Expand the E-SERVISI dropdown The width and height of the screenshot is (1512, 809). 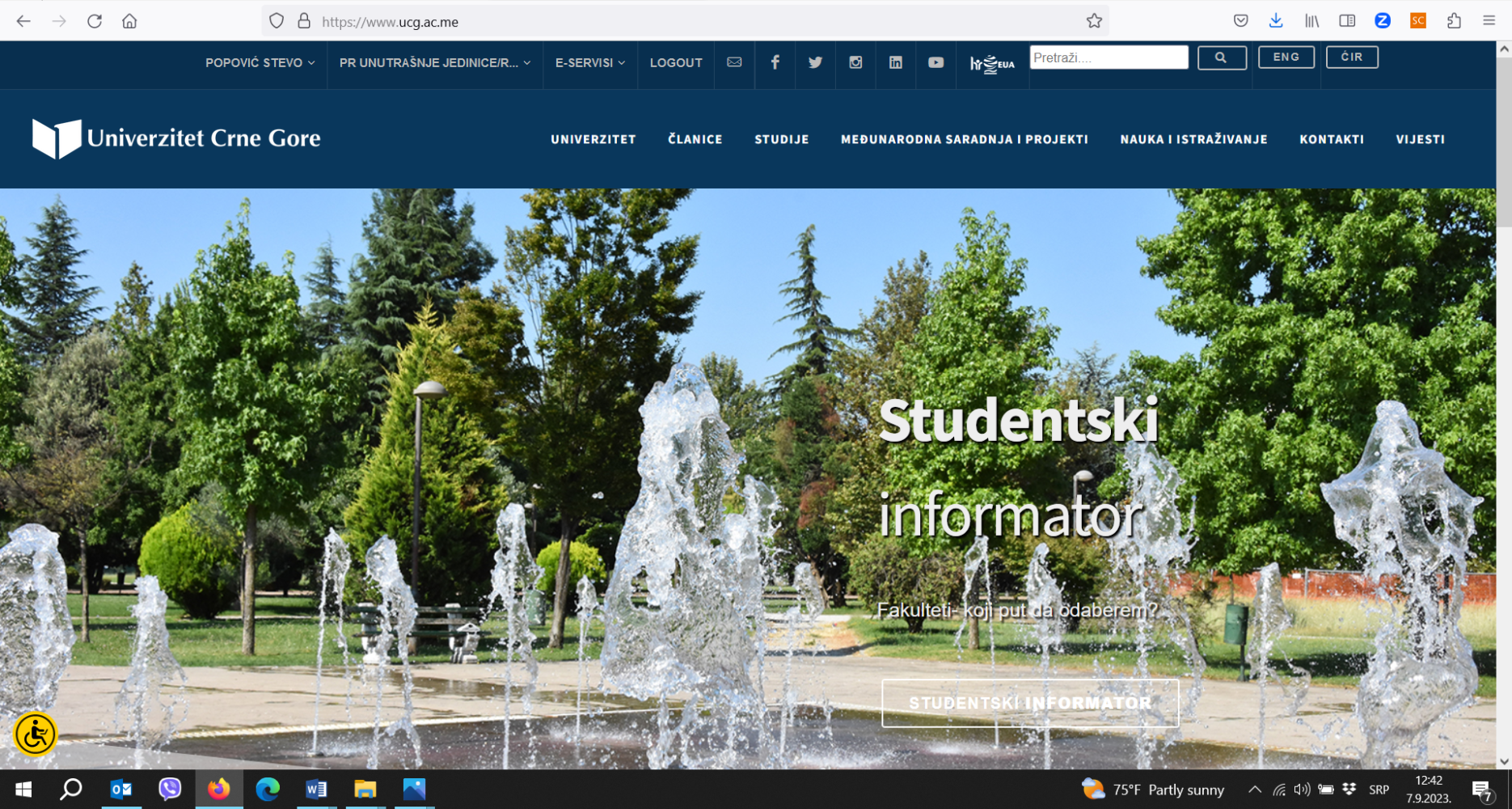589,62
